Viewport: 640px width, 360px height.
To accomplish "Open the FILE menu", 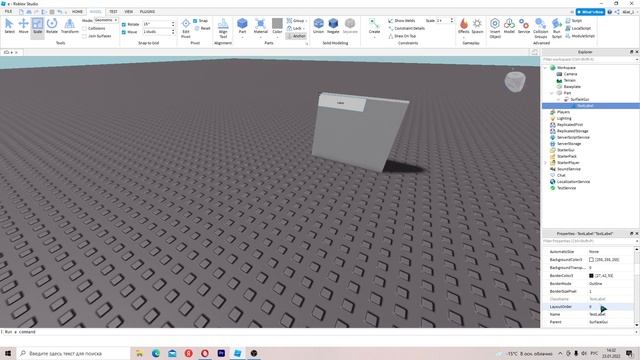I will pos(8,11).
